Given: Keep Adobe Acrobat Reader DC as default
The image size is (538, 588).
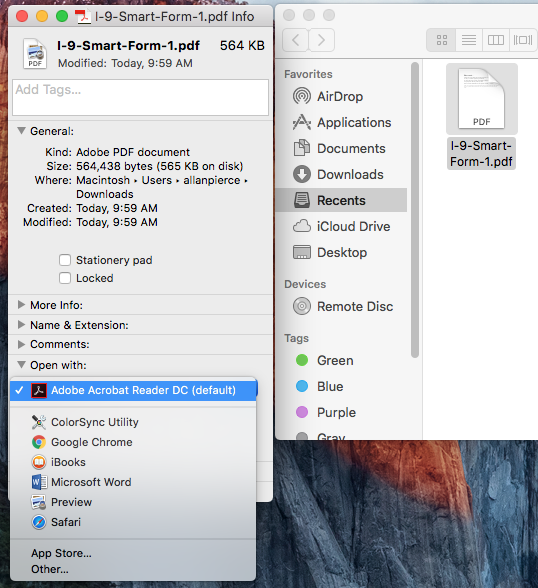Looking at the screenshot, I should click(x=133, y=390).
